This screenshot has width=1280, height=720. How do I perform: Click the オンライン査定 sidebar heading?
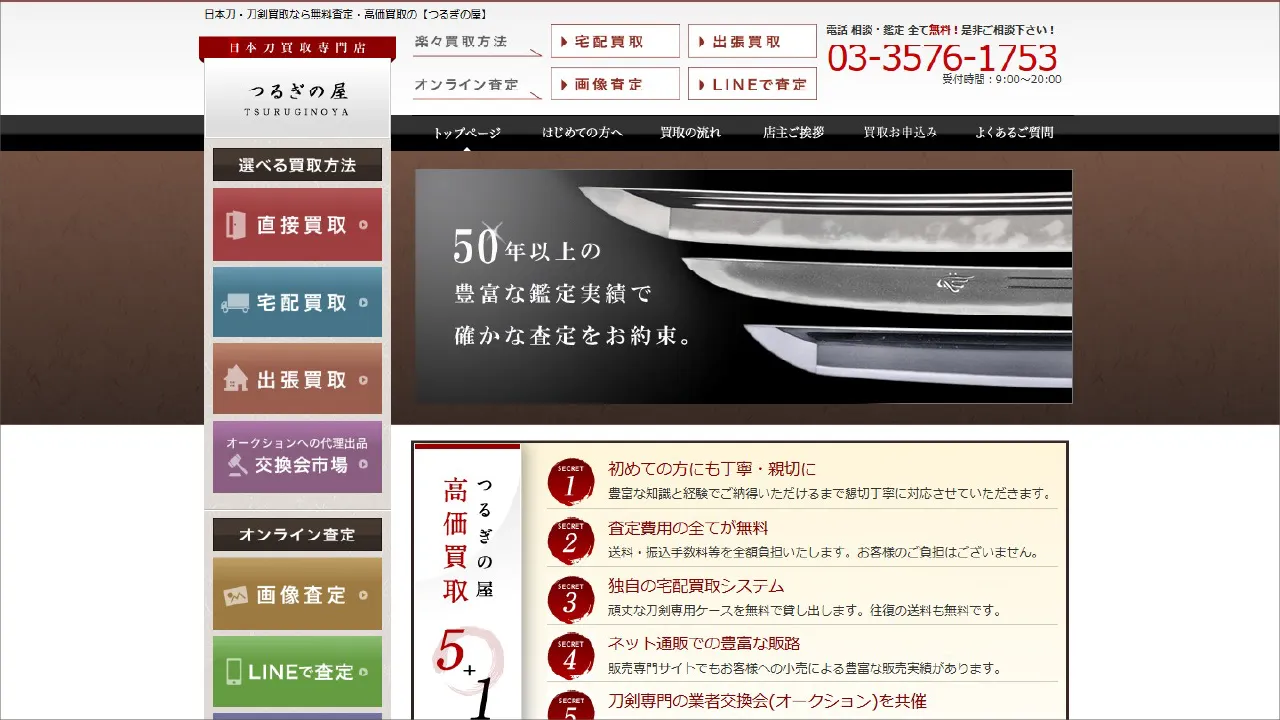tap(297, 534)
